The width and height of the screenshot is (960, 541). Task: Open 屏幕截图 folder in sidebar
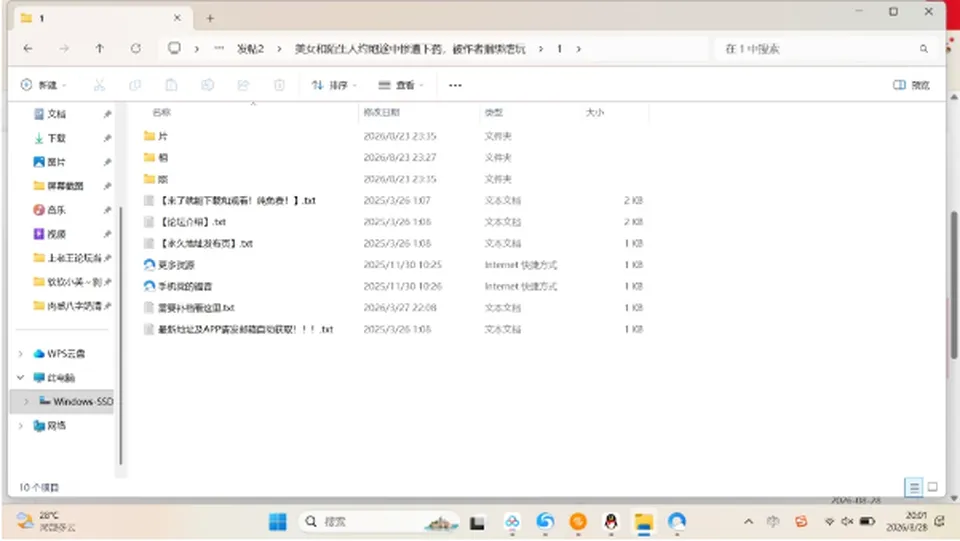point(66,185)
